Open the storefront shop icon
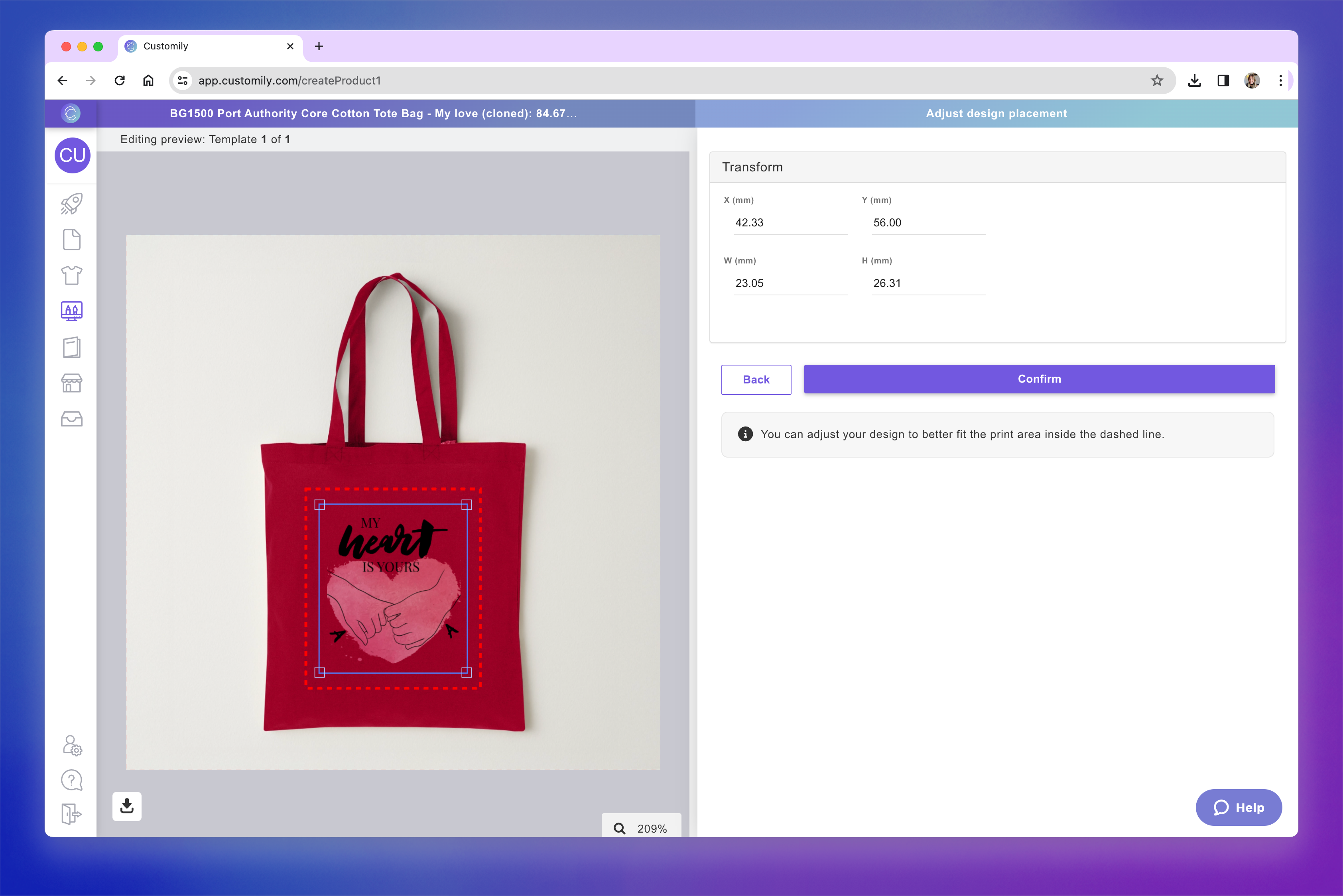The image size is (1343, 896). [x=71, y=383]
